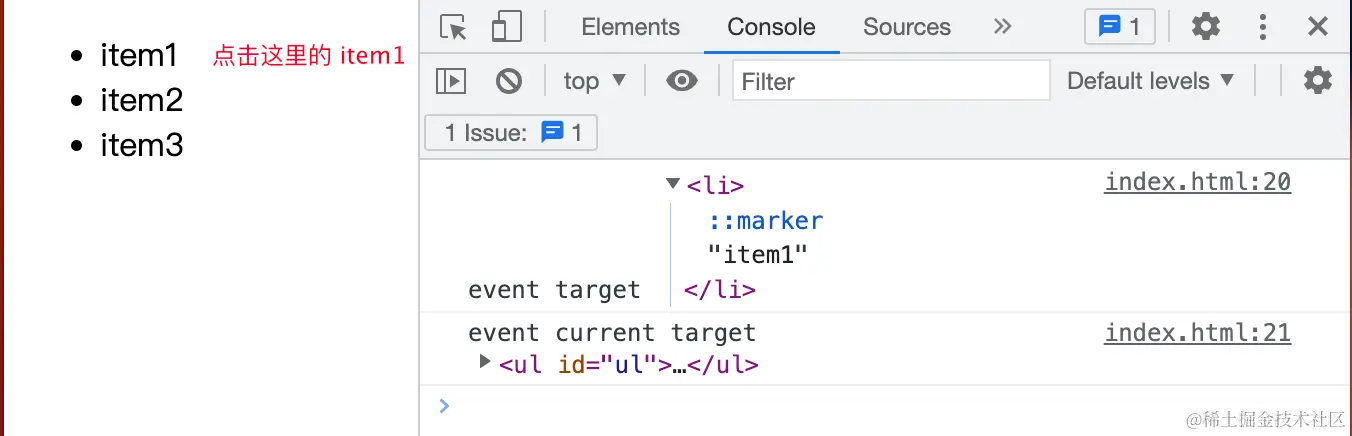
Task: Click item1 in the page list
Action: click(x=139, y=55)
